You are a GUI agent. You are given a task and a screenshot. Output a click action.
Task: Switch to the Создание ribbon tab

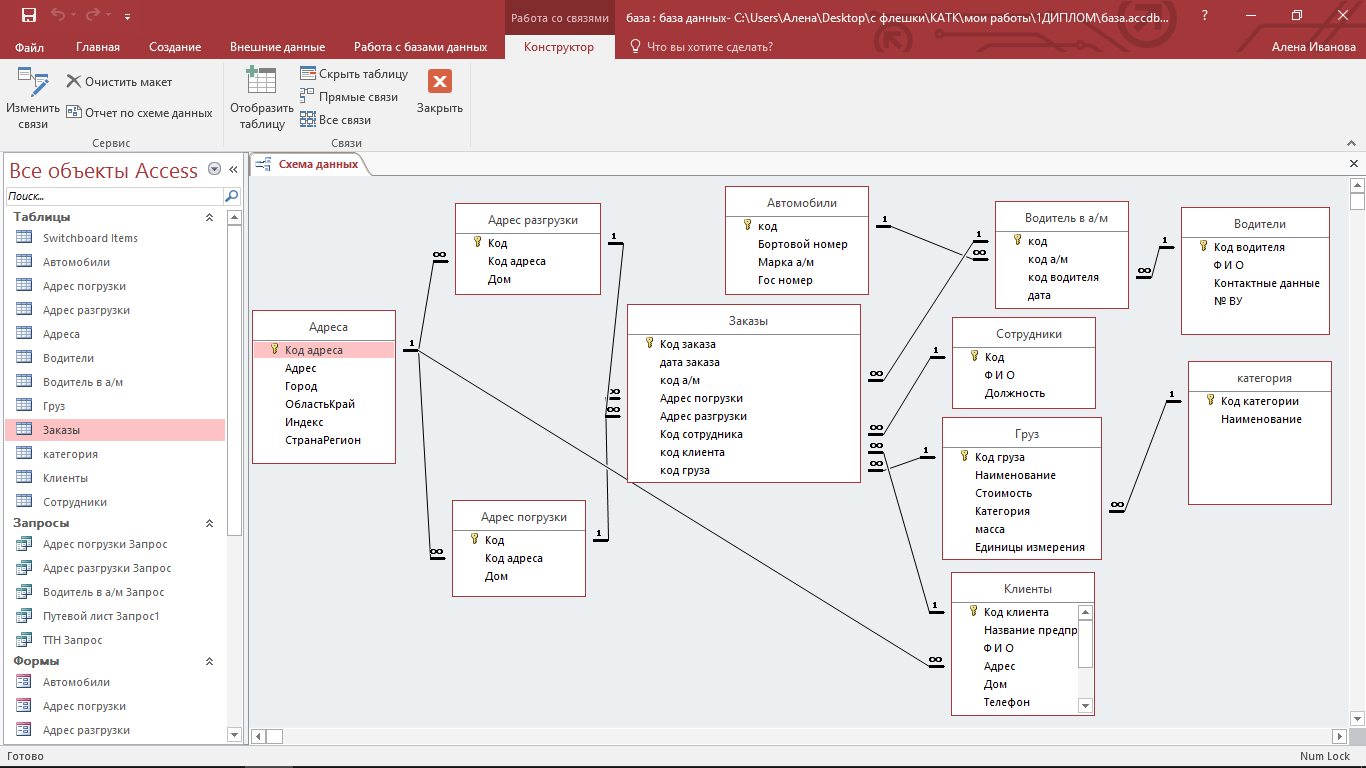pos(175,47)
